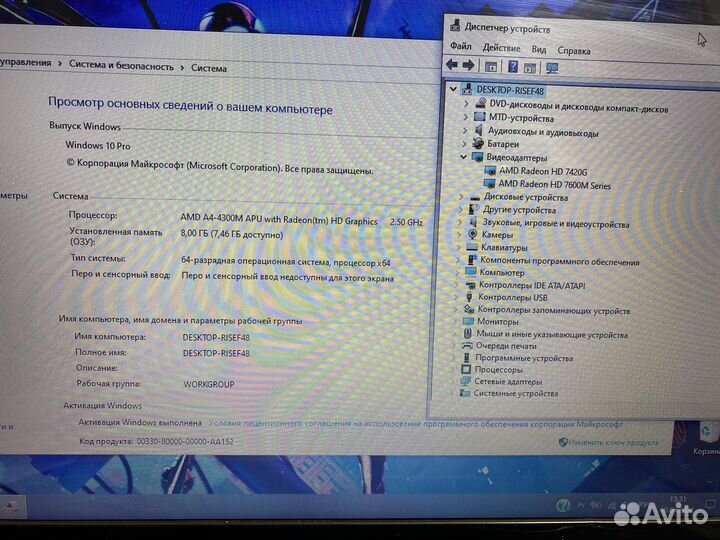Click Изменить ключ продукта link
720x540 pixels.
[x=613, y=442]
